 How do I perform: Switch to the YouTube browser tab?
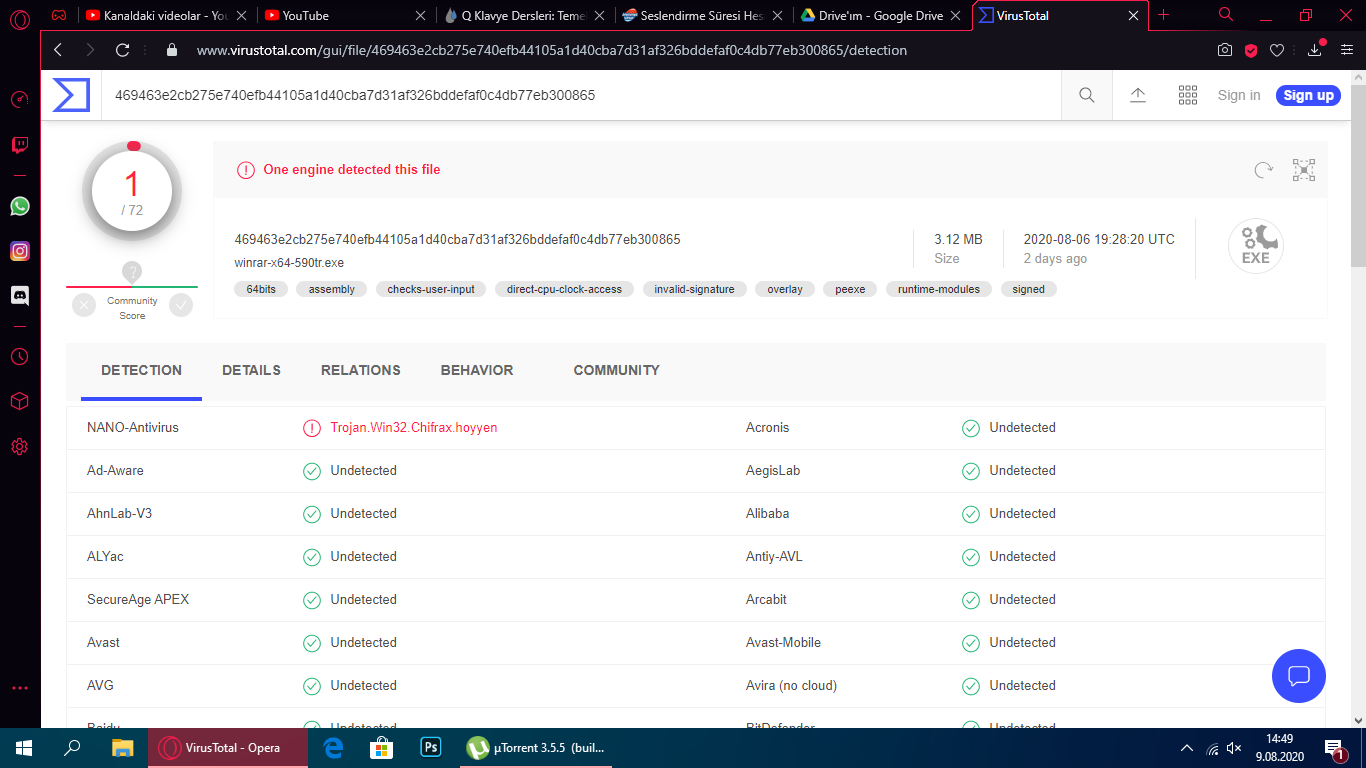coord(346,16)
